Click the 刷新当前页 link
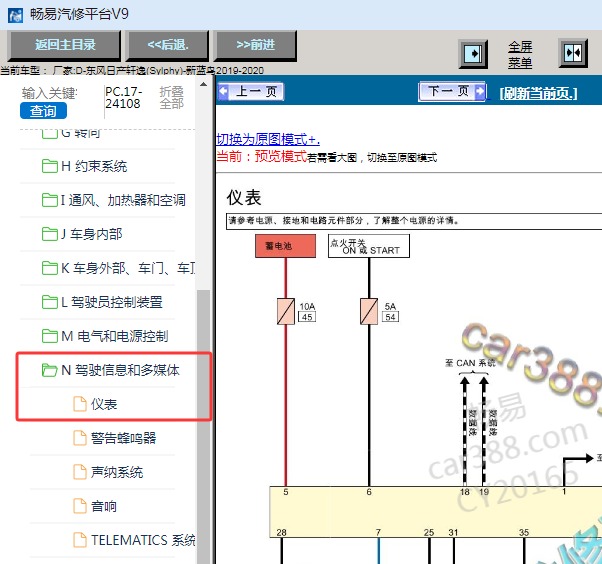602x564 pixels. pyautogui.click(x=538, y=93)
